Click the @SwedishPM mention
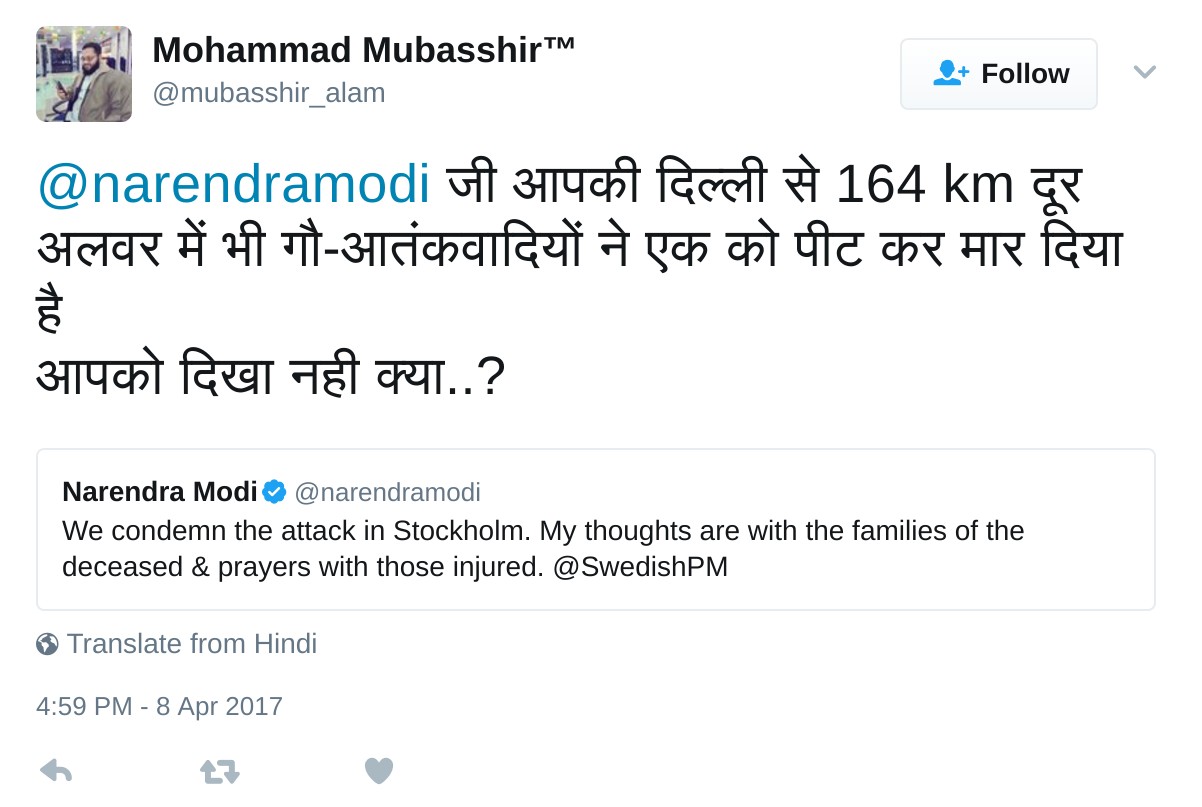 tap(640, 567)
